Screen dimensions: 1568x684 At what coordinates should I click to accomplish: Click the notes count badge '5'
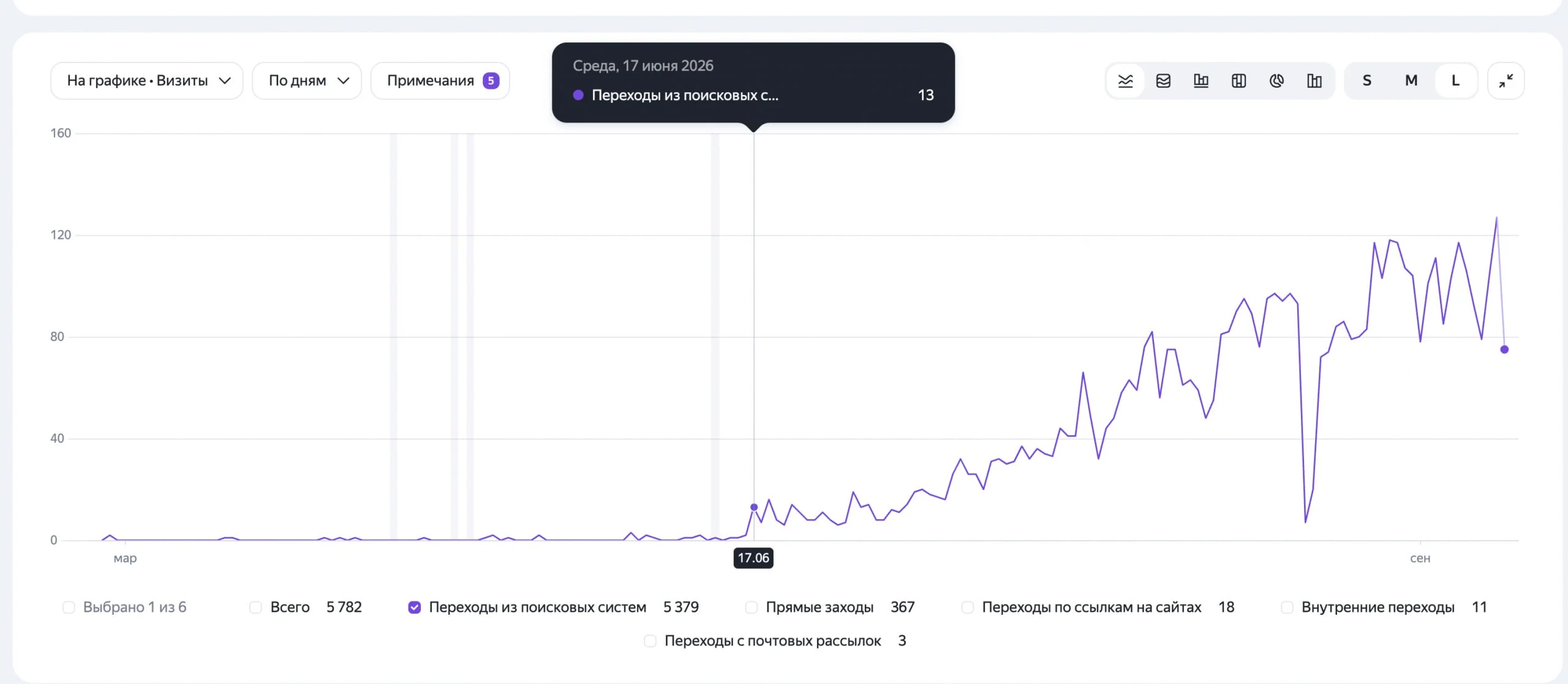point(491,81)
